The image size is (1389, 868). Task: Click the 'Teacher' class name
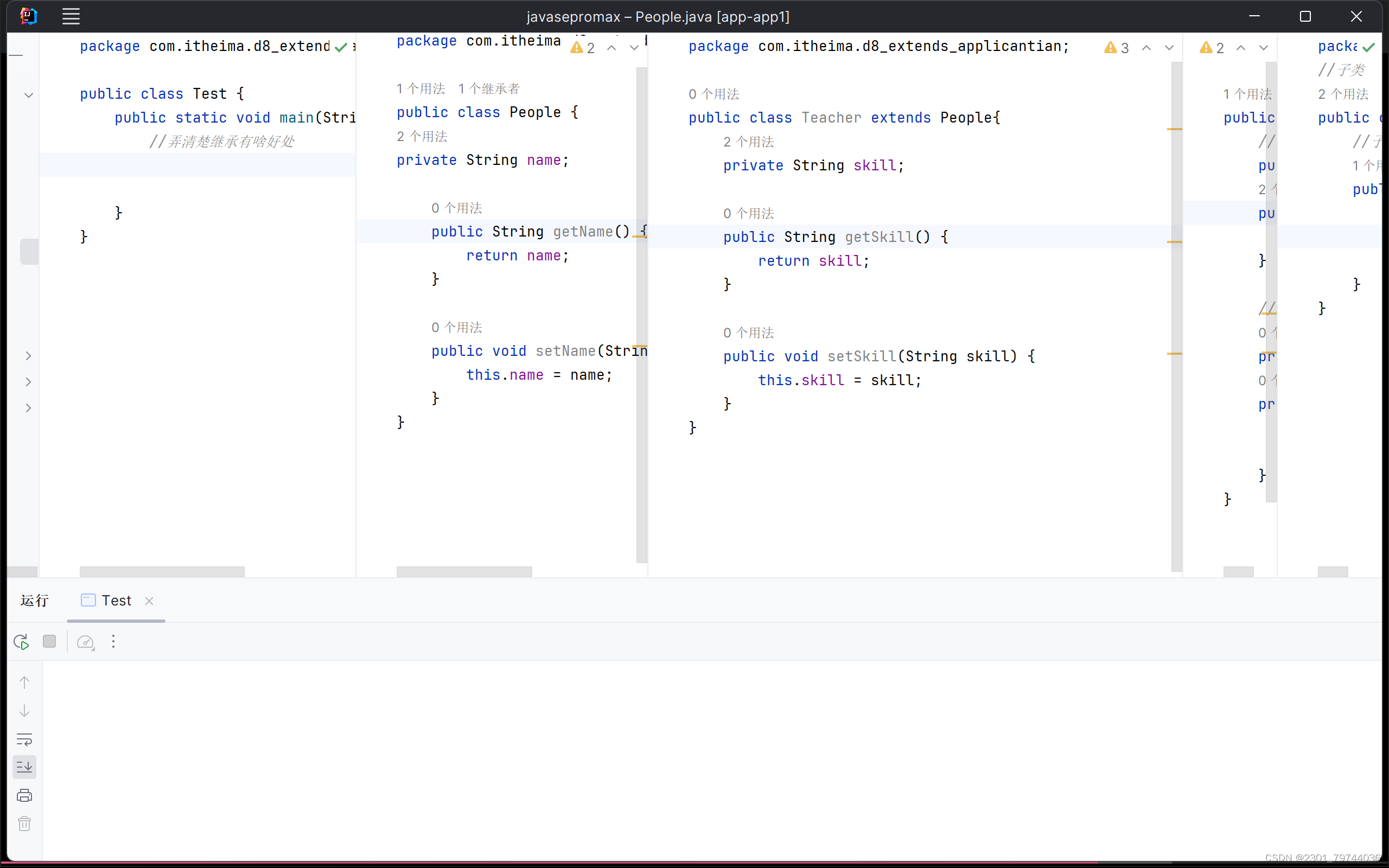pos(831,118)
